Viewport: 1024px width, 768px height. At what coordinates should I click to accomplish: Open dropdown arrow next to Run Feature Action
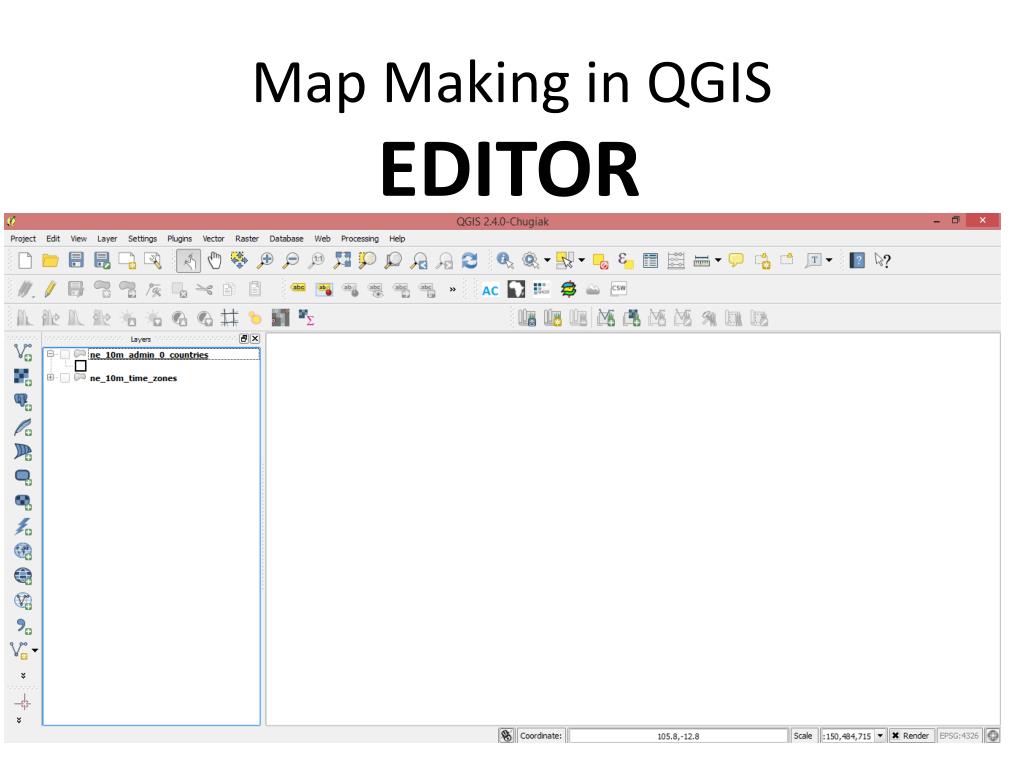[x=547, y=260]
